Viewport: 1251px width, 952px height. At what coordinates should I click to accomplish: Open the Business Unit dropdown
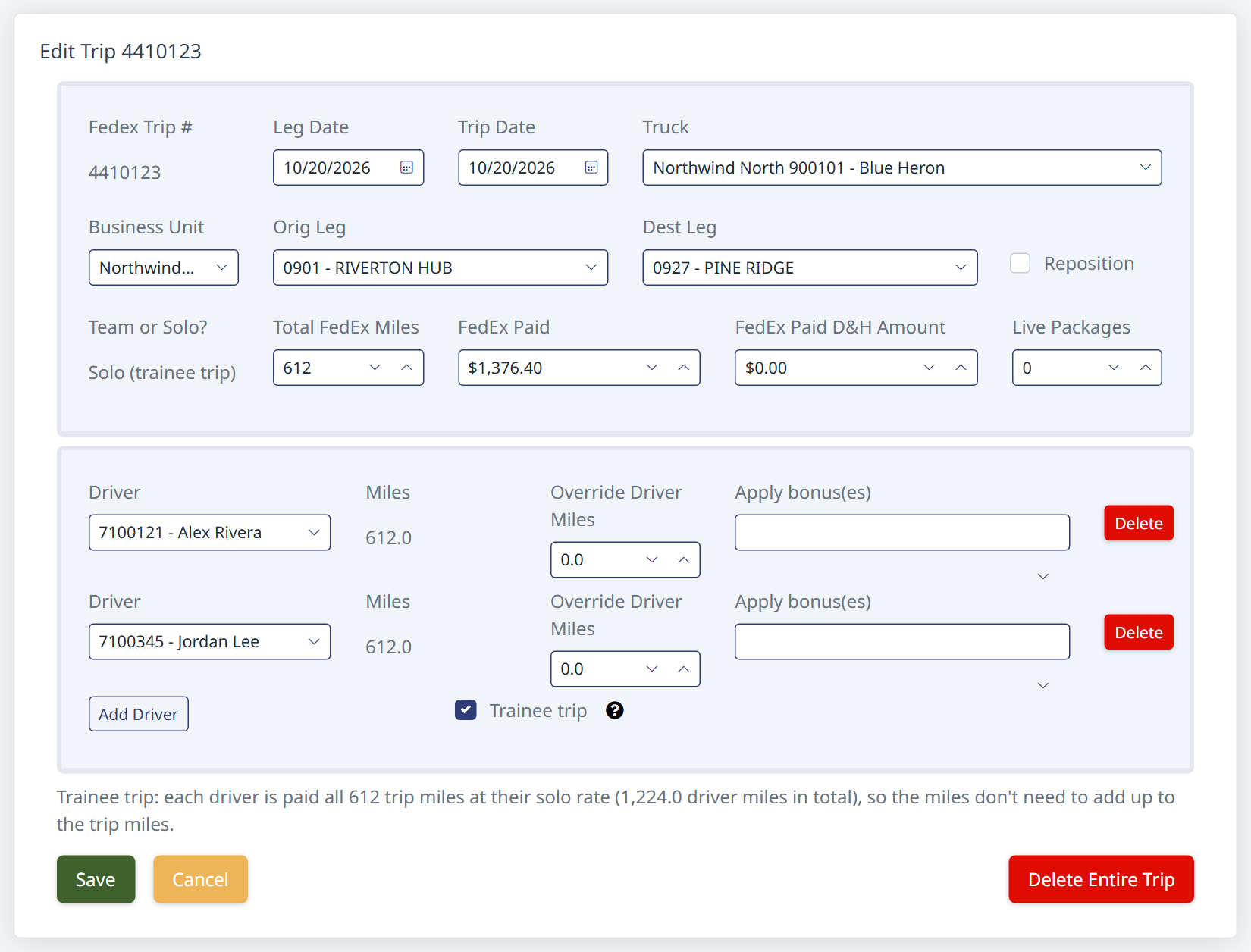pyautogui.click(x=164, y=268)
